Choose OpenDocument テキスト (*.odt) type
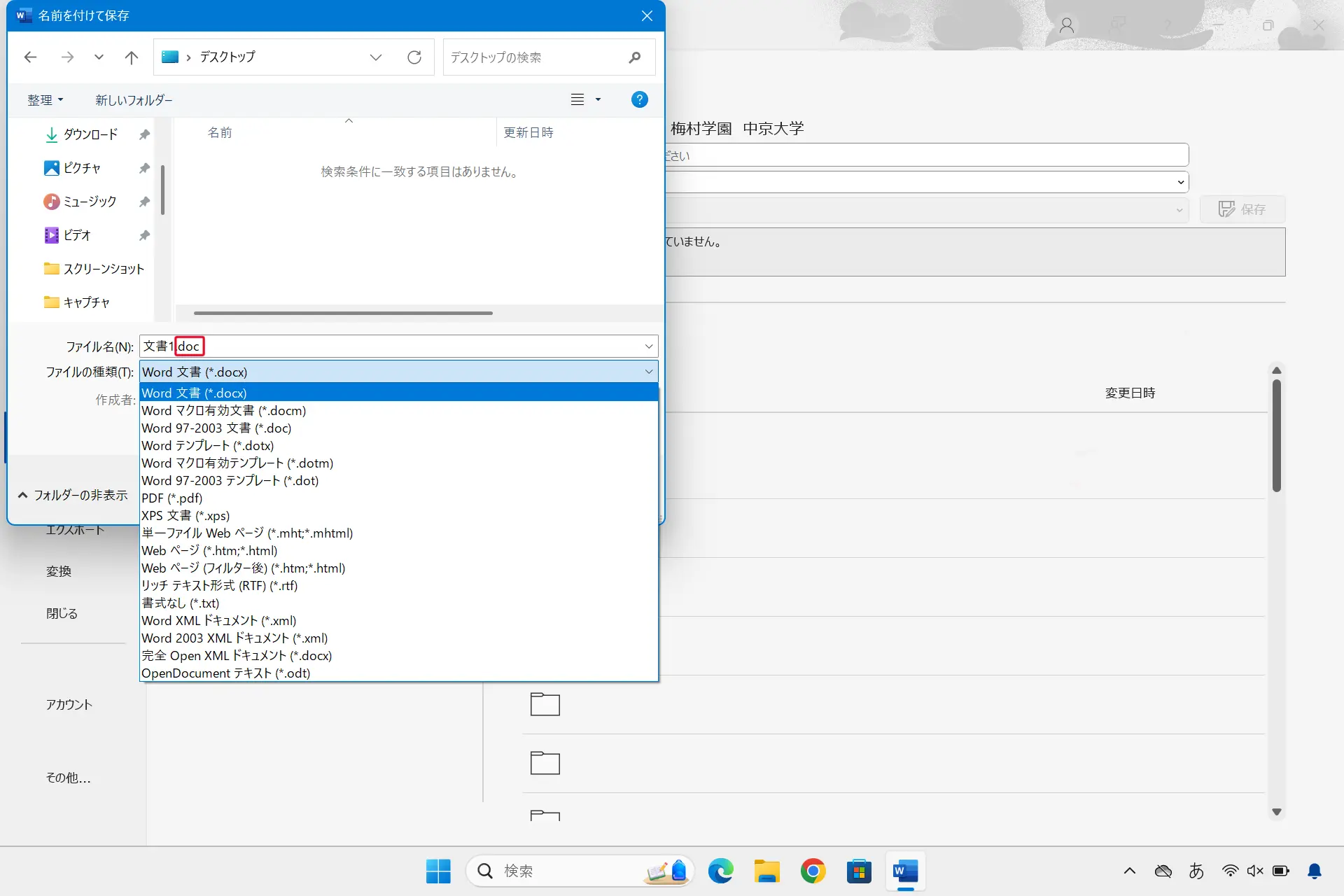 pyautogui.click(x=399, y=673)
